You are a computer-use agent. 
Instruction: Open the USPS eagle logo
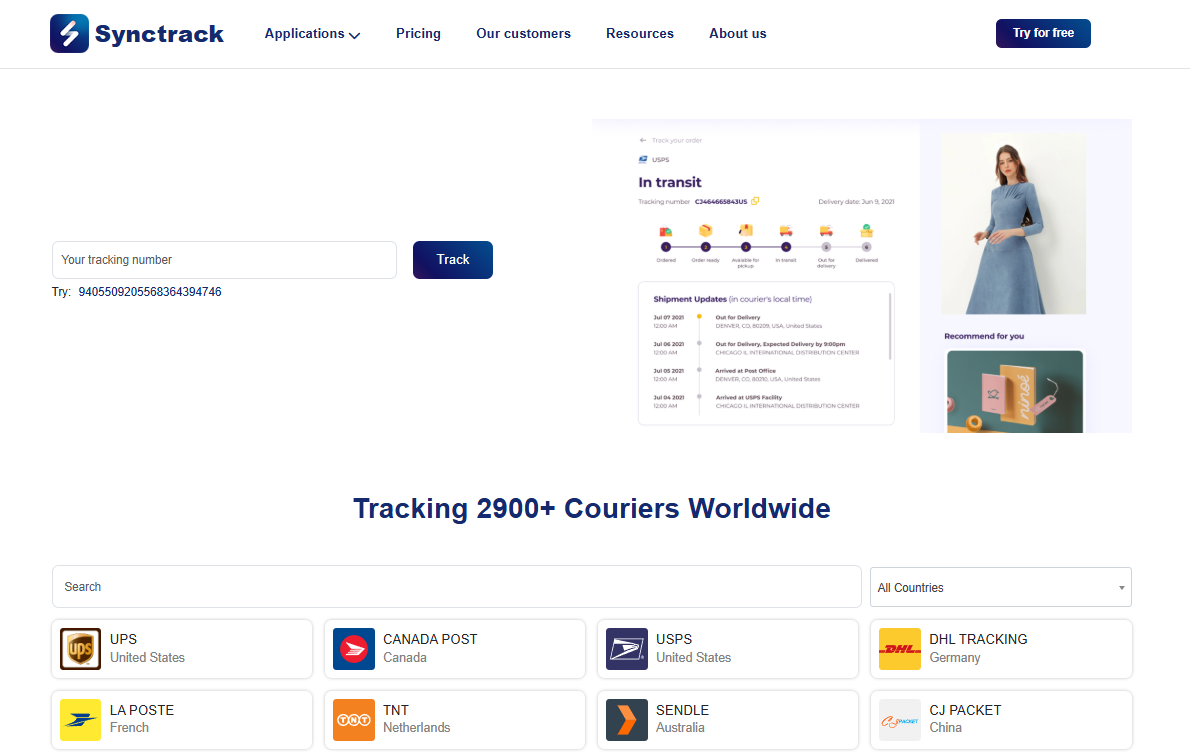click(627, 649)
